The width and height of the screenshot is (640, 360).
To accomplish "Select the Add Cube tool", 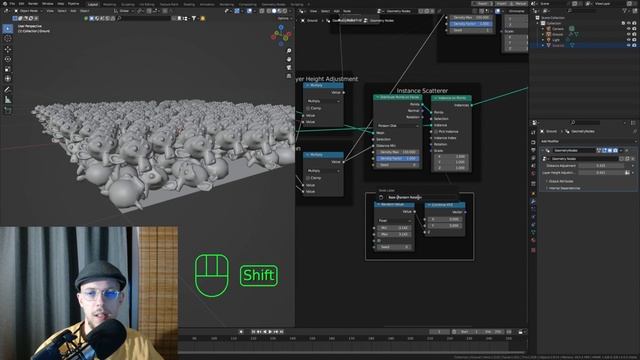I will click(x=8, y=110).
